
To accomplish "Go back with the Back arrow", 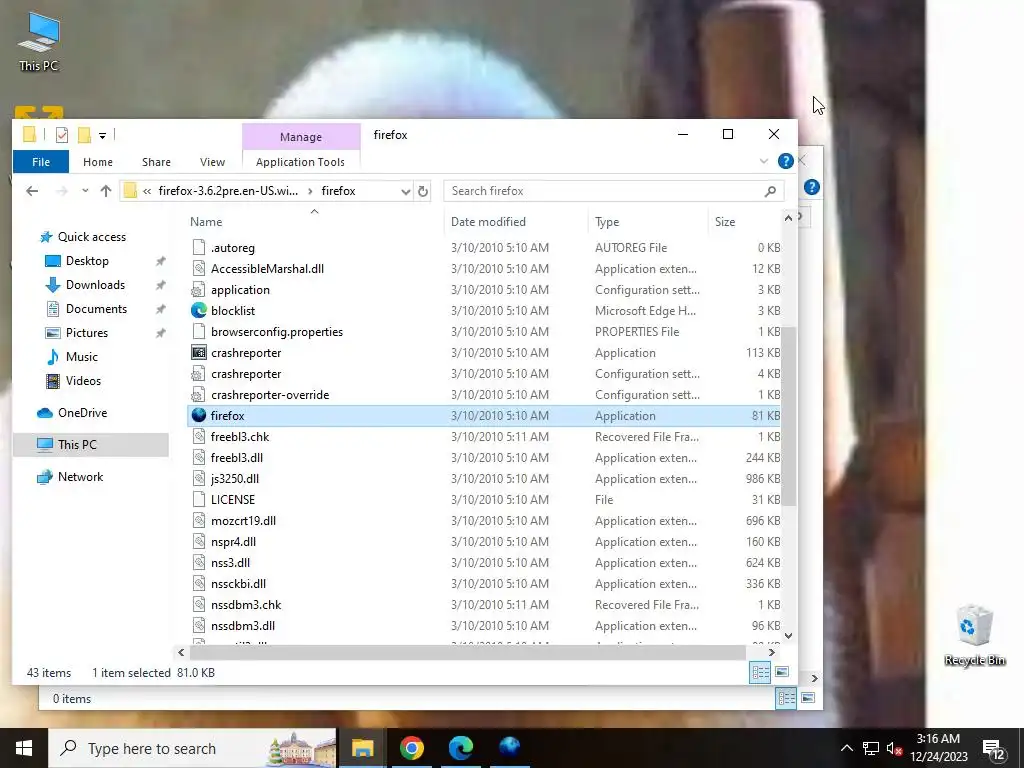I will tap(32, 191).
